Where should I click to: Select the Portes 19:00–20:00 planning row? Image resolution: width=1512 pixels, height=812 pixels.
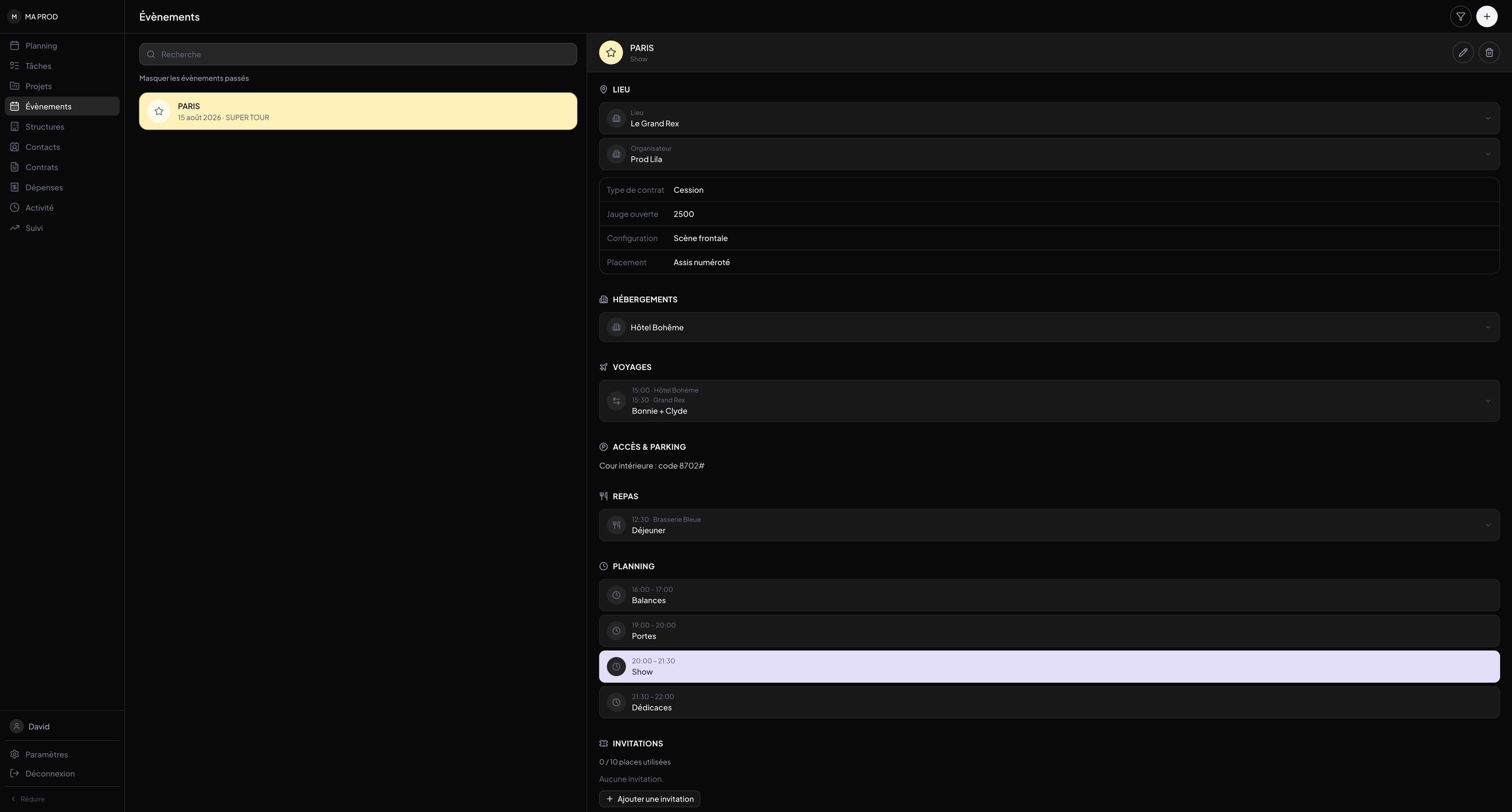click(x=1049, y=631)
